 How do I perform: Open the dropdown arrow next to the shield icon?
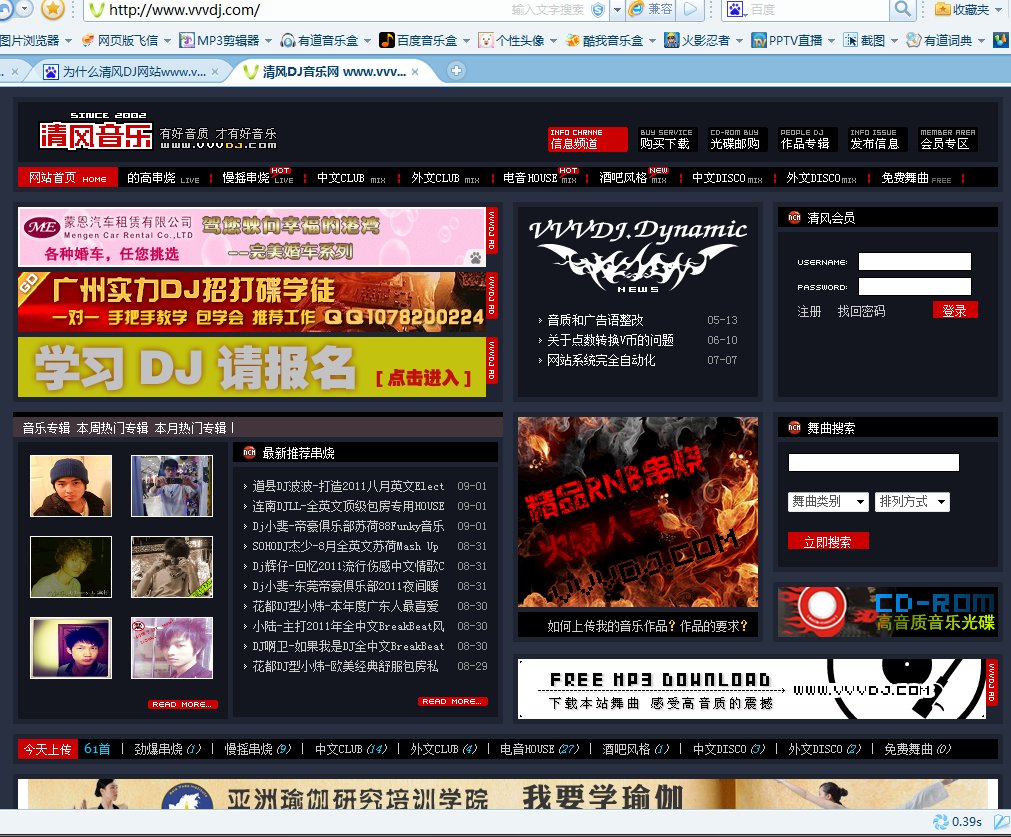(x=616, y=10)
